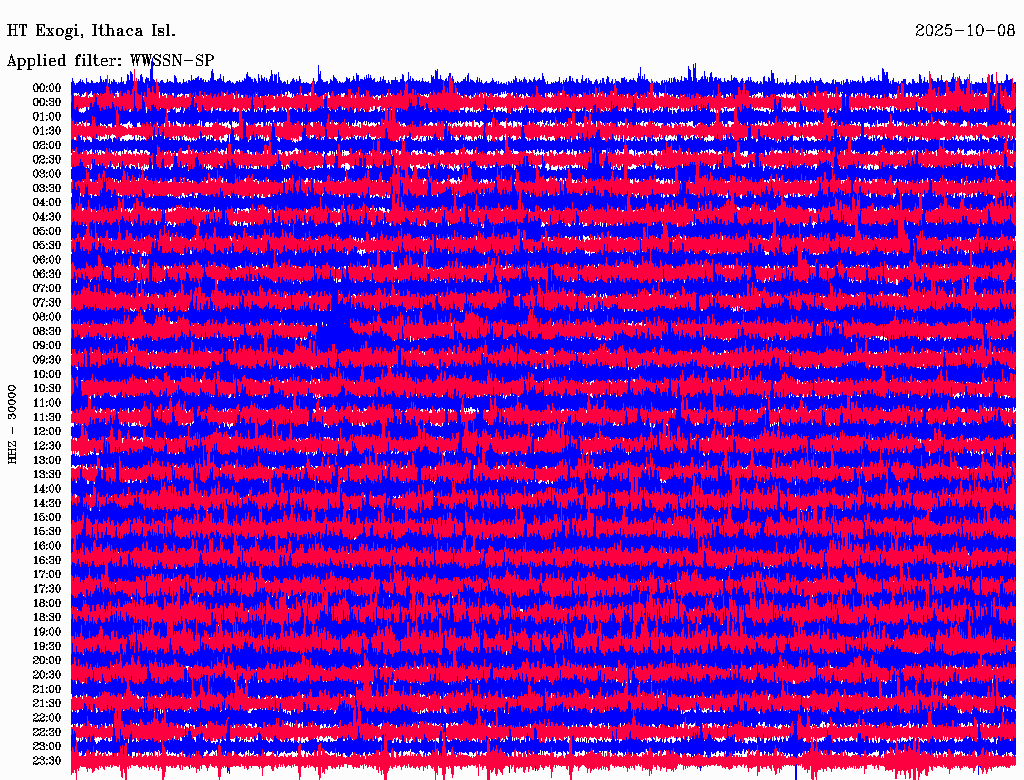Select the 22:00 time label

coord(47,717)
